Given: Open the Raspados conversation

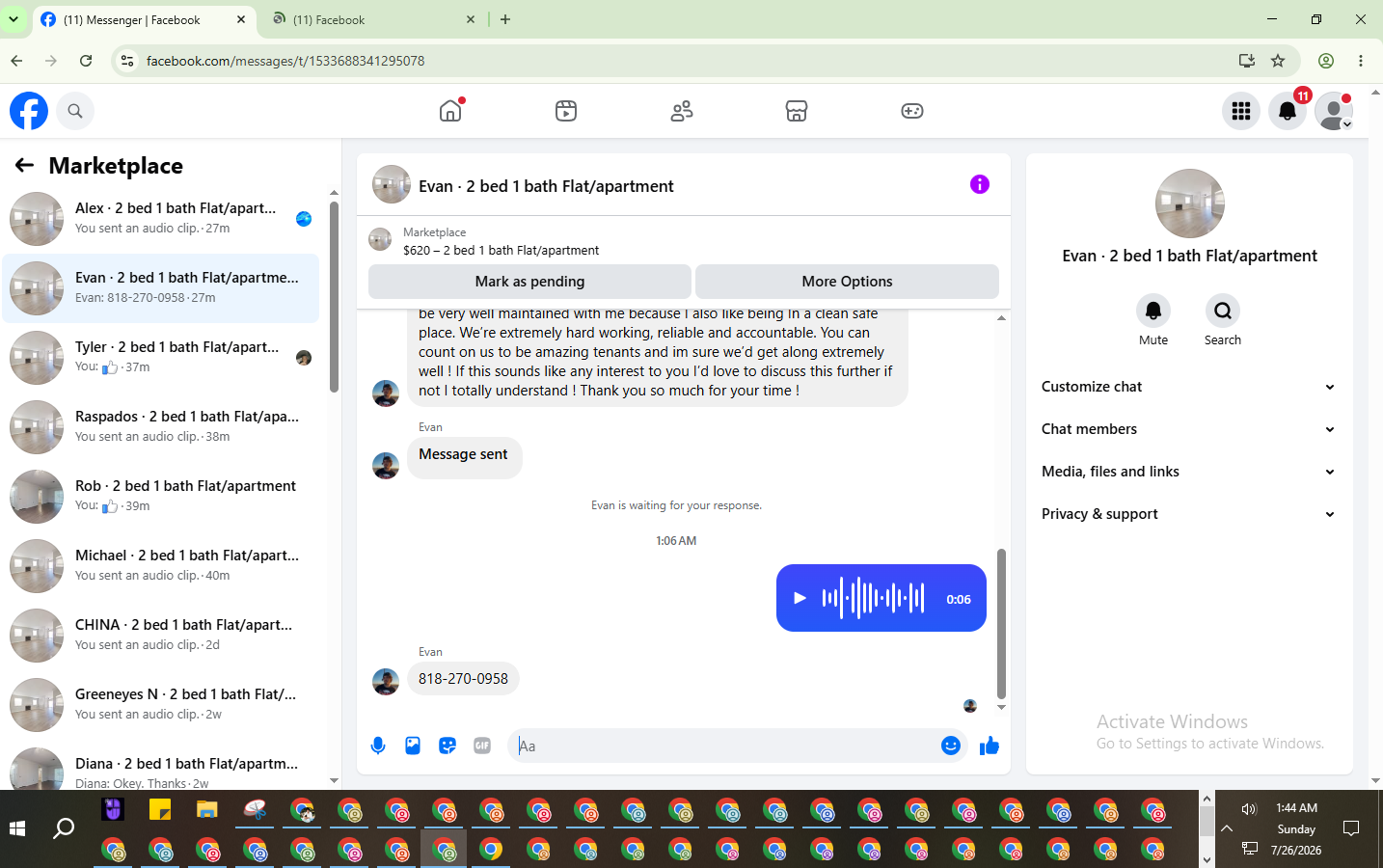Looking at the screenshot, I should 161,427.
